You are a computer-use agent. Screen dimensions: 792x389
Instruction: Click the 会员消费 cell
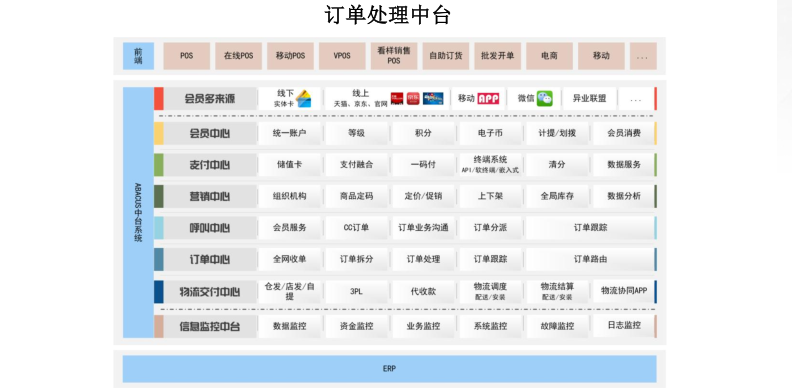[x=624, y=133]
